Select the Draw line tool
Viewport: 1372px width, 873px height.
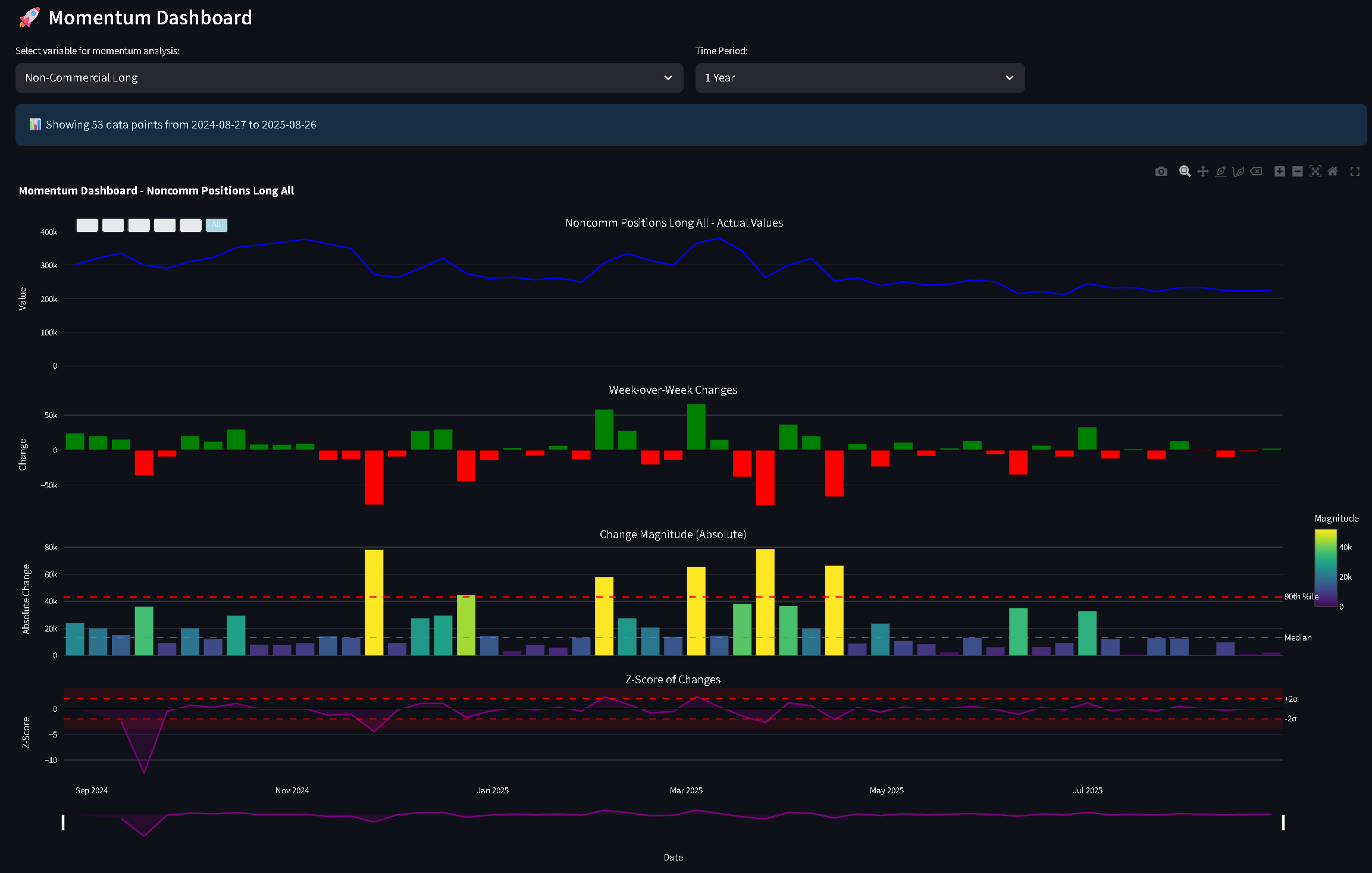[x=1220, y=172]
